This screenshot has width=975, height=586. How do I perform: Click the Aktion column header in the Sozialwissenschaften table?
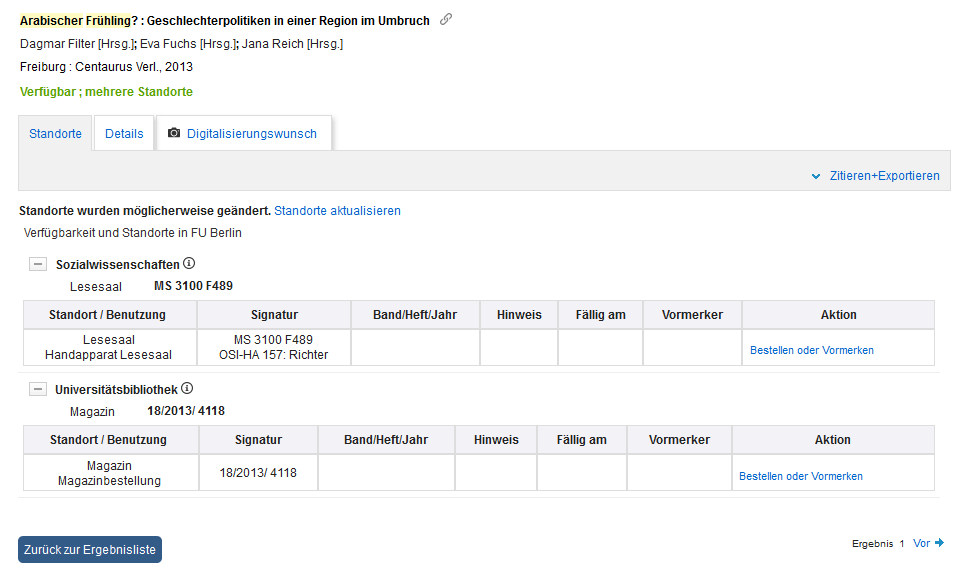(x=838, y=314)
